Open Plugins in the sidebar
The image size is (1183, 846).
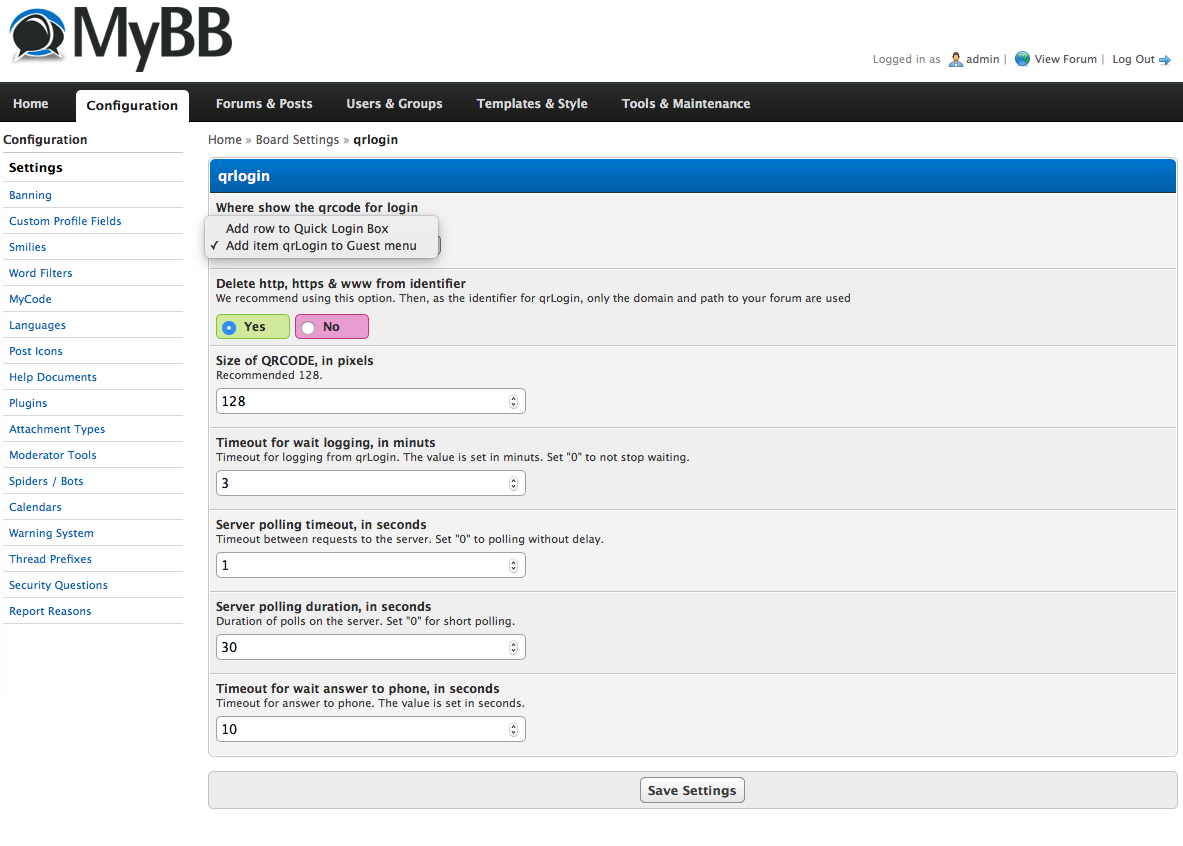tap(28, 403)
